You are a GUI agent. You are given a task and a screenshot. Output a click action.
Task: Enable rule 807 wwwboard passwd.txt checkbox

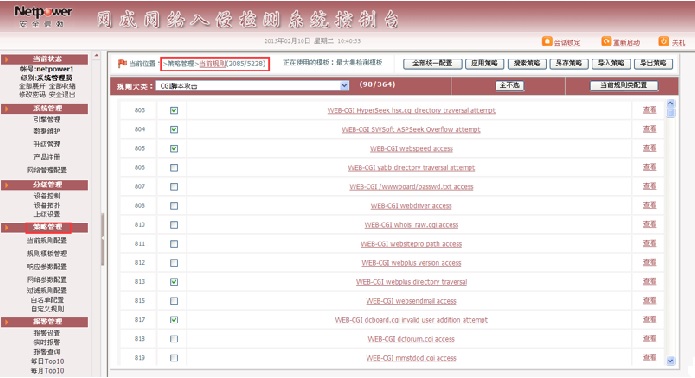click(x=174, y=187)
